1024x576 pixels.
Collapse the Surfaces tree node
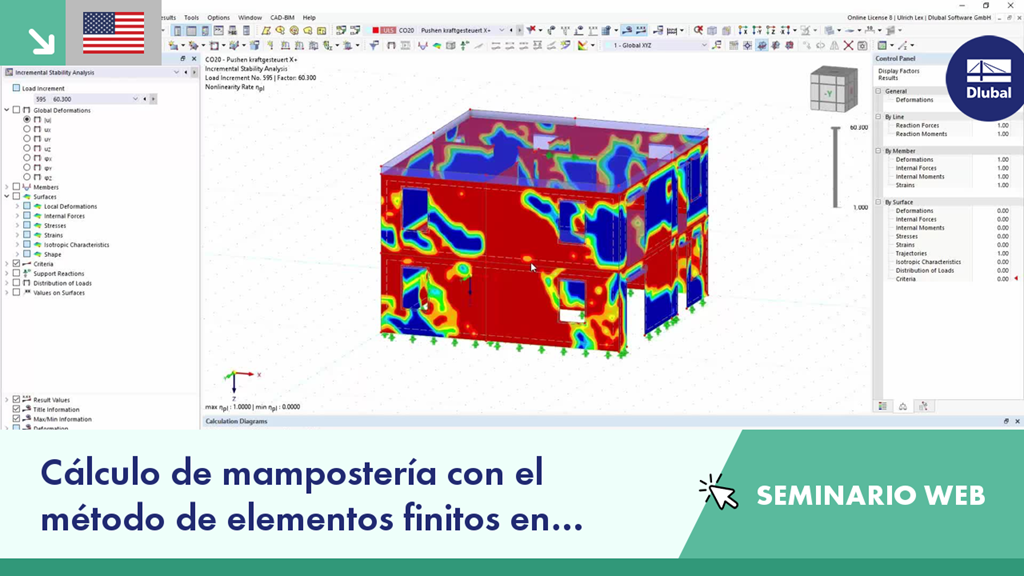7,197
